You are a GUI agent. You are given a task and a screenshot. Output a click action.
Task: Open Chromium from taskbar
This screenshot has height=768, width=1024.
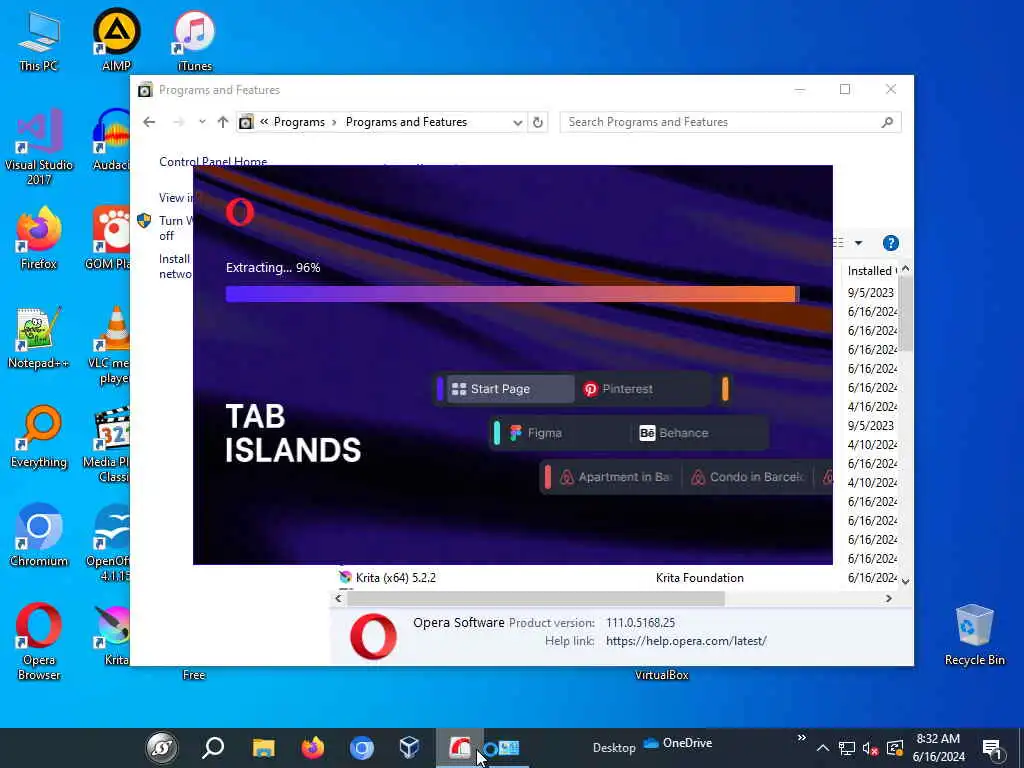point(361,747)
